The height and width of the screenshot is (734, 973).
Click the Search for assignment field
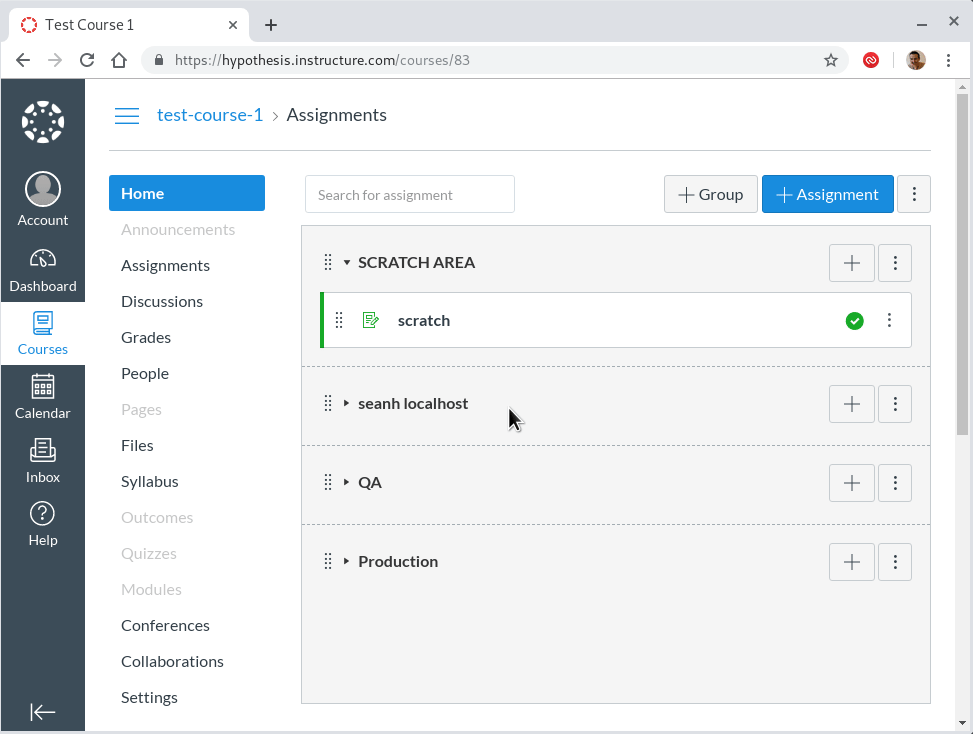click(409, 195)
